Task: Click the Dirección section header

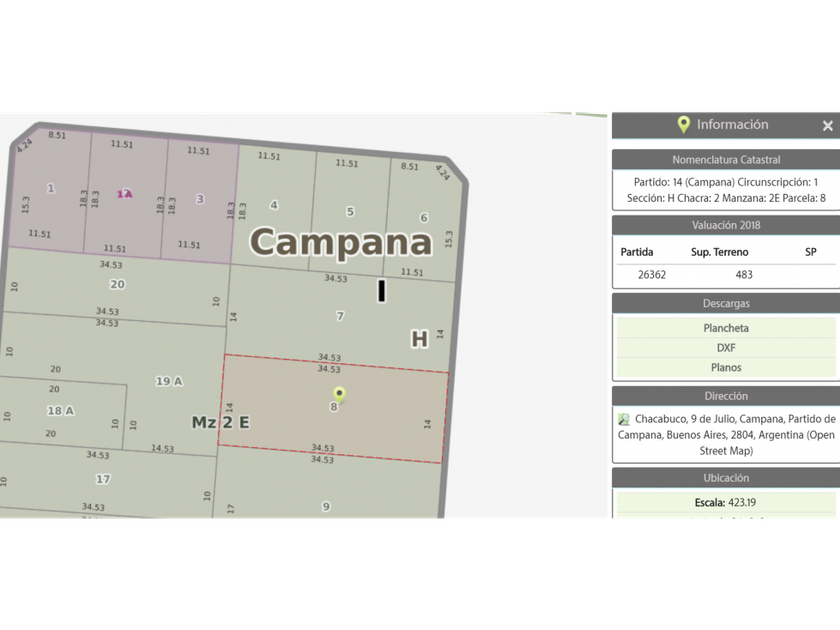Action: coord(726,396)
